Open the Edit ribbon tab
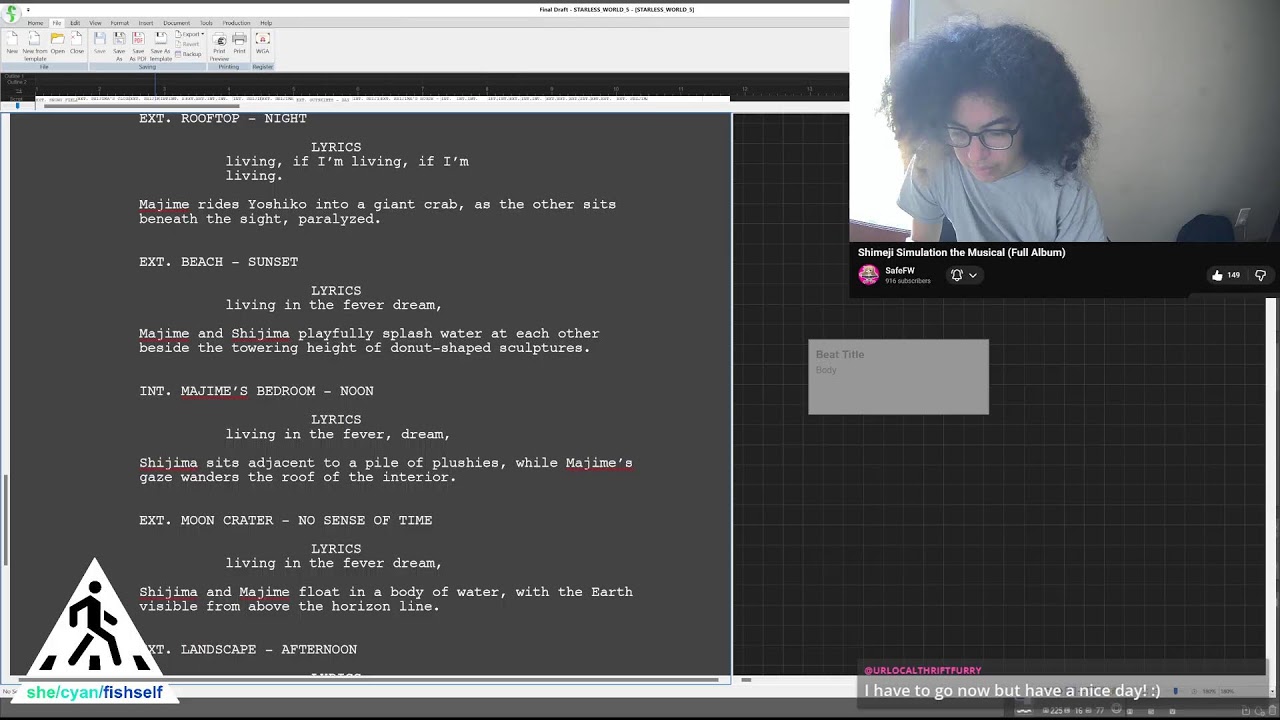 (75, 22)
